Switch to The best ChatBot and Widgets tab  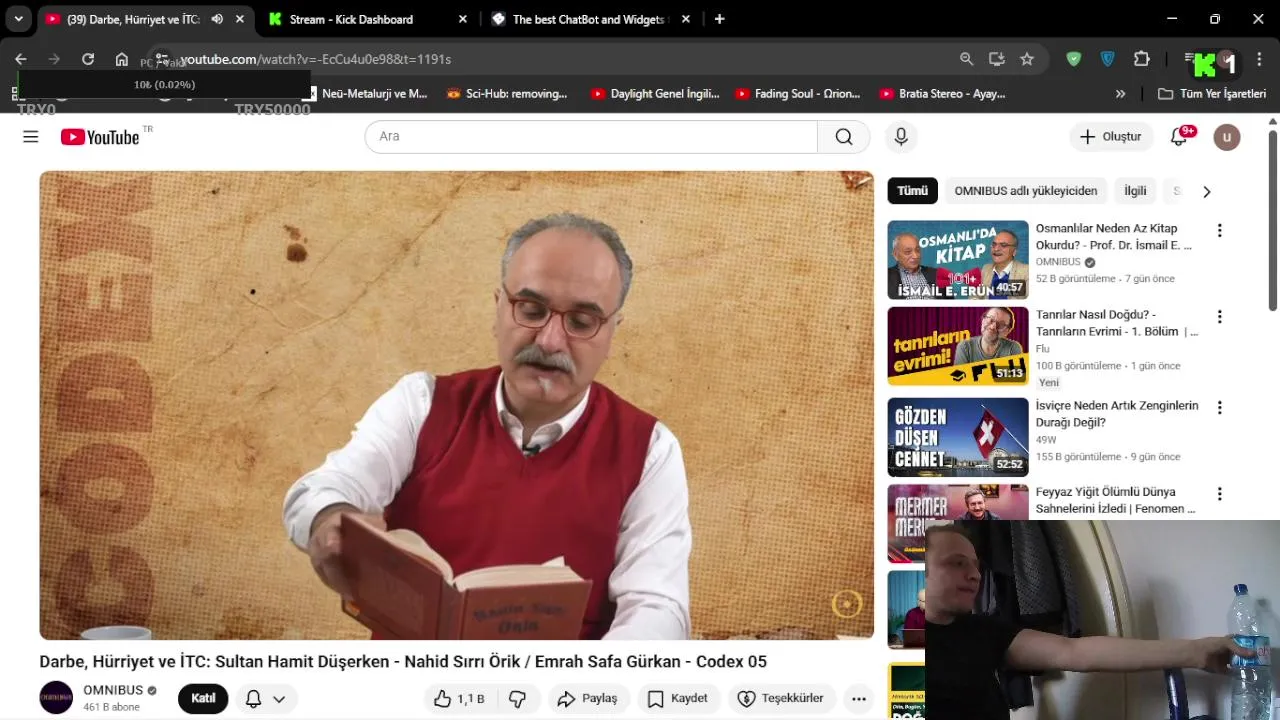588,19
